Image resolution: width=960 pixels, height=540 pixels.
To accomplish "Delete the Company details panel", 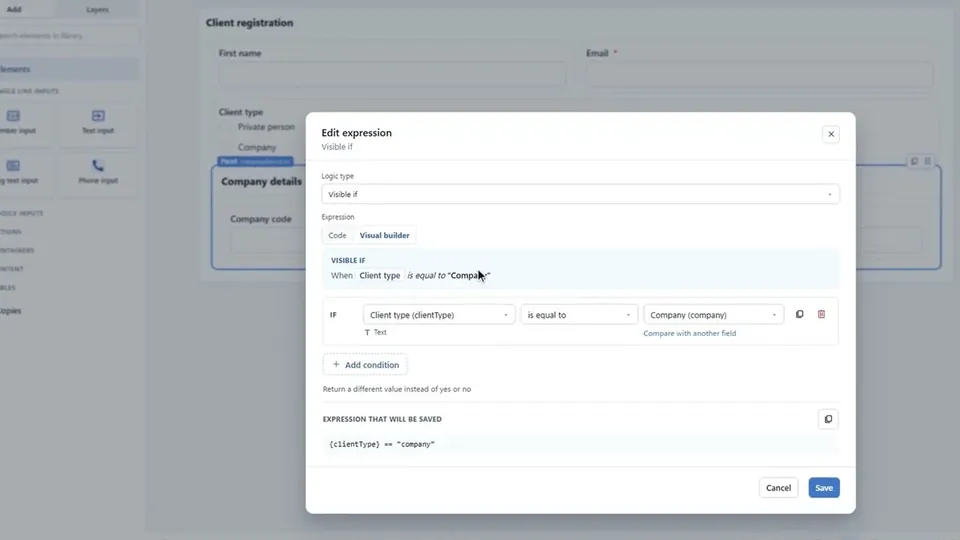I will tap(928, 161).
